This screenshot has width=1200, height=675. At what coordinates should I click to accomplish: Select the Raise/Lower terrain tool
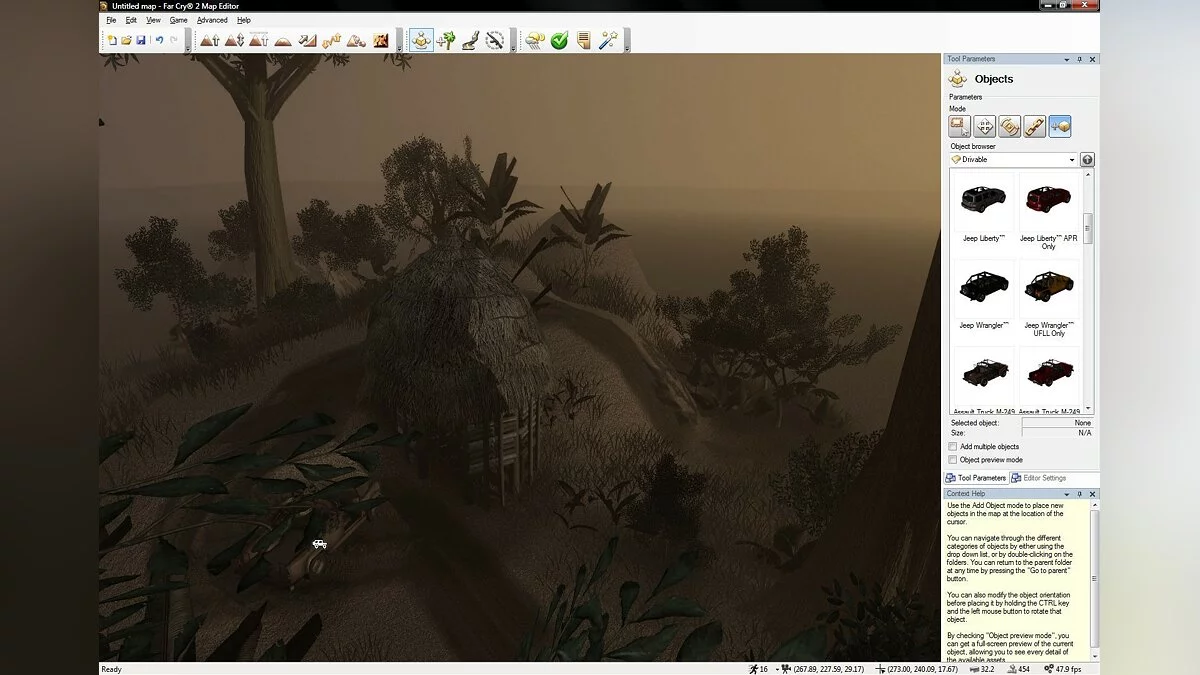point(234,40)
